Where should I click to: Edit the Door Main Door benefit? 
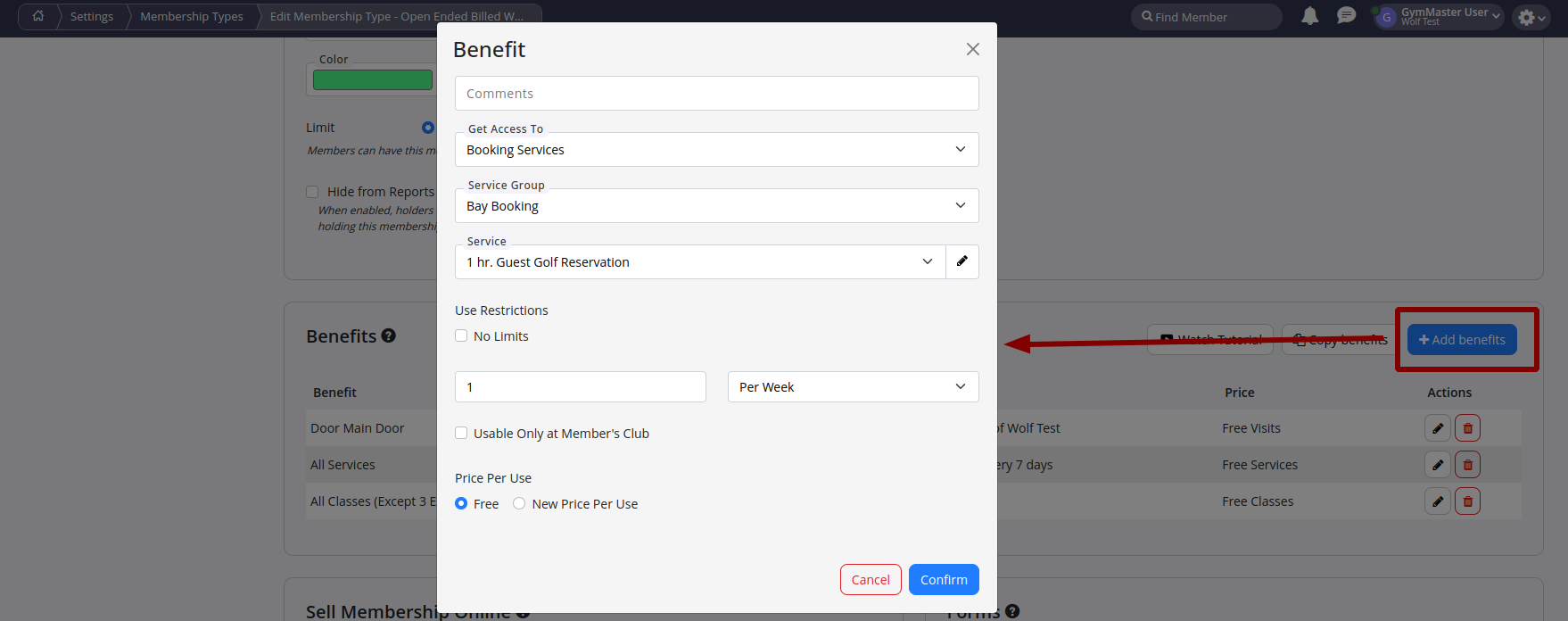pos(1437,428)
